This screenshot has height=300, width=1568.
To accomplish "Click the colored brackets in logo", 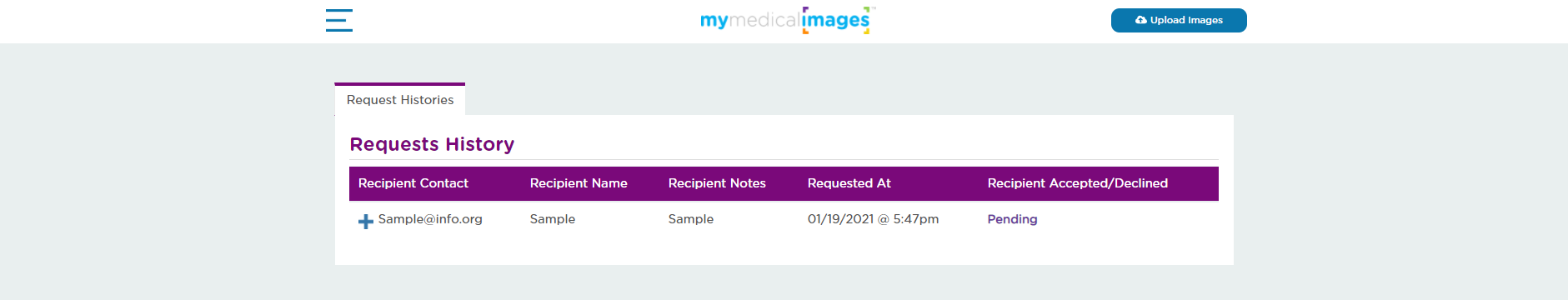I will click(x=836, y=20).
